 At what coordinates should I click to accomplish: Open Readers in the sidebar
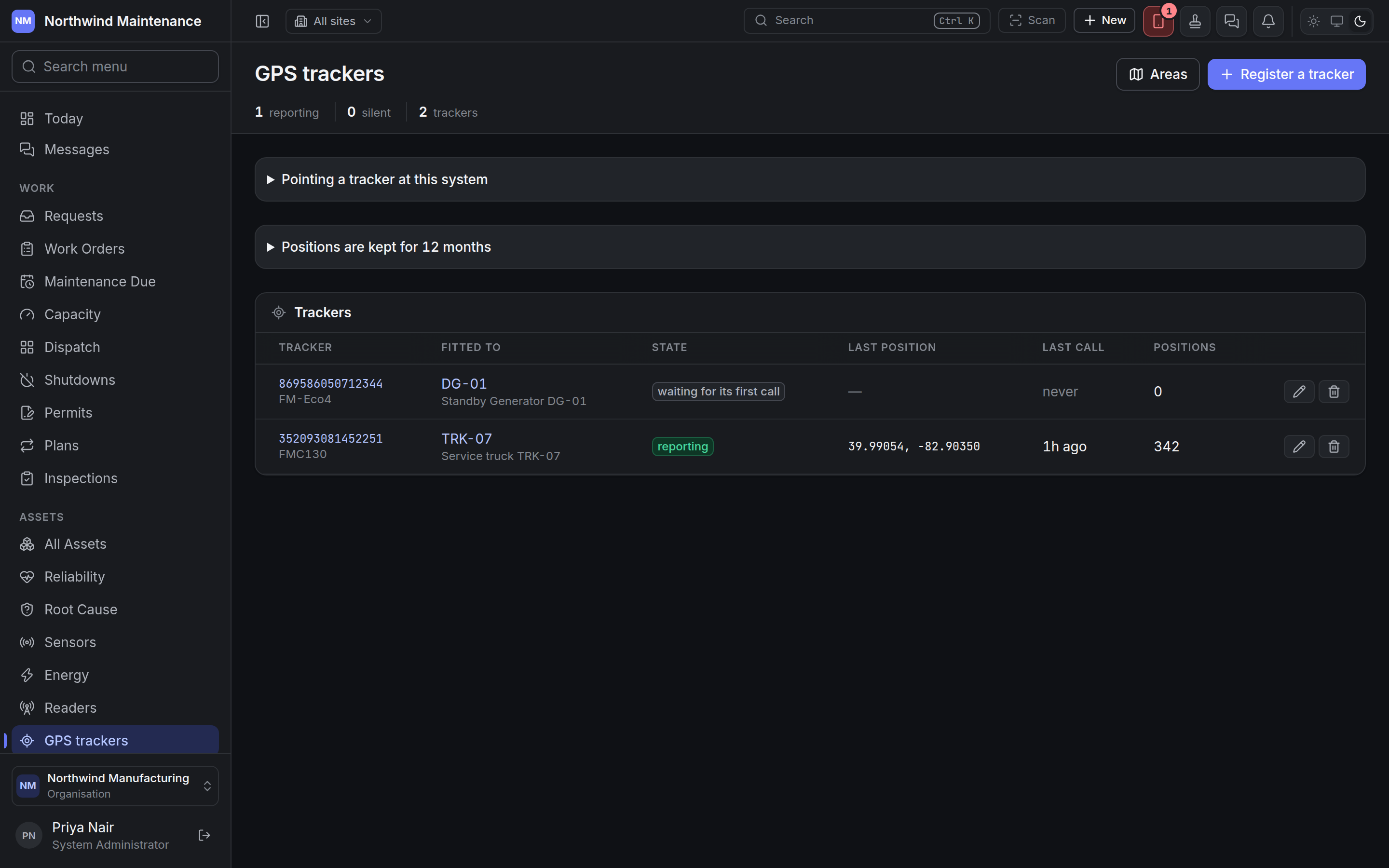click(x=115, y=708)
